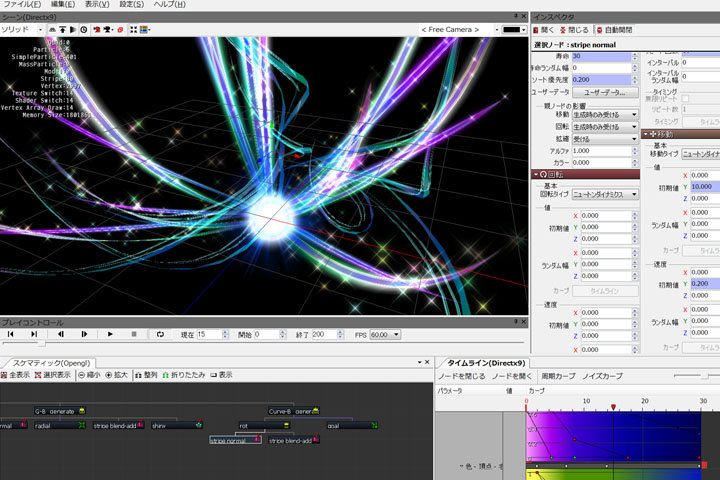Open the FPS 60.00 dropdown
Image resolution: width=720 pixels, height=480 pixels.
385,334
